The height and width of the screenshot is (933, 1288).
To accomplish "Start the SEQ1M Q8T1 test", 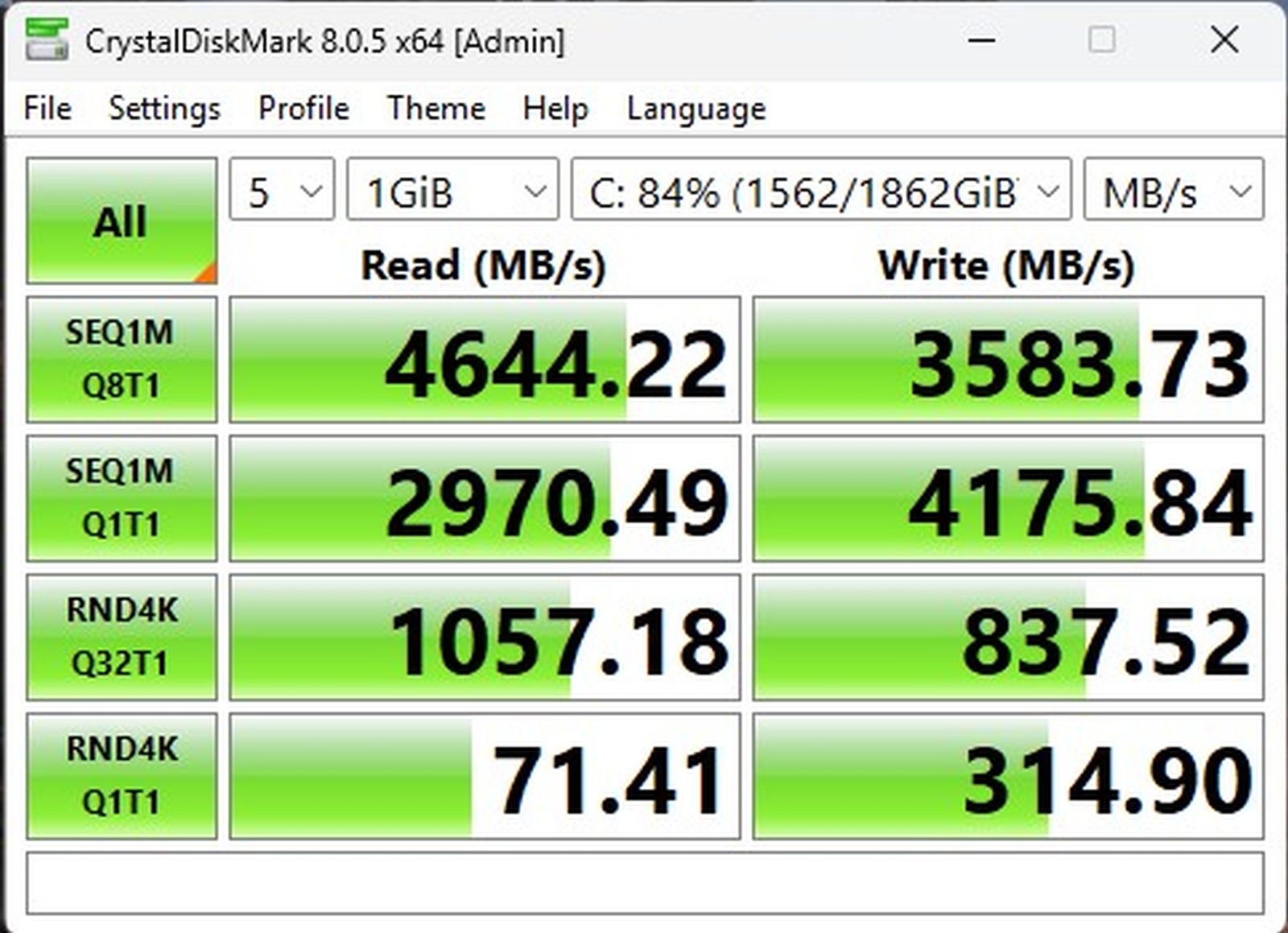I will [122, 359].
